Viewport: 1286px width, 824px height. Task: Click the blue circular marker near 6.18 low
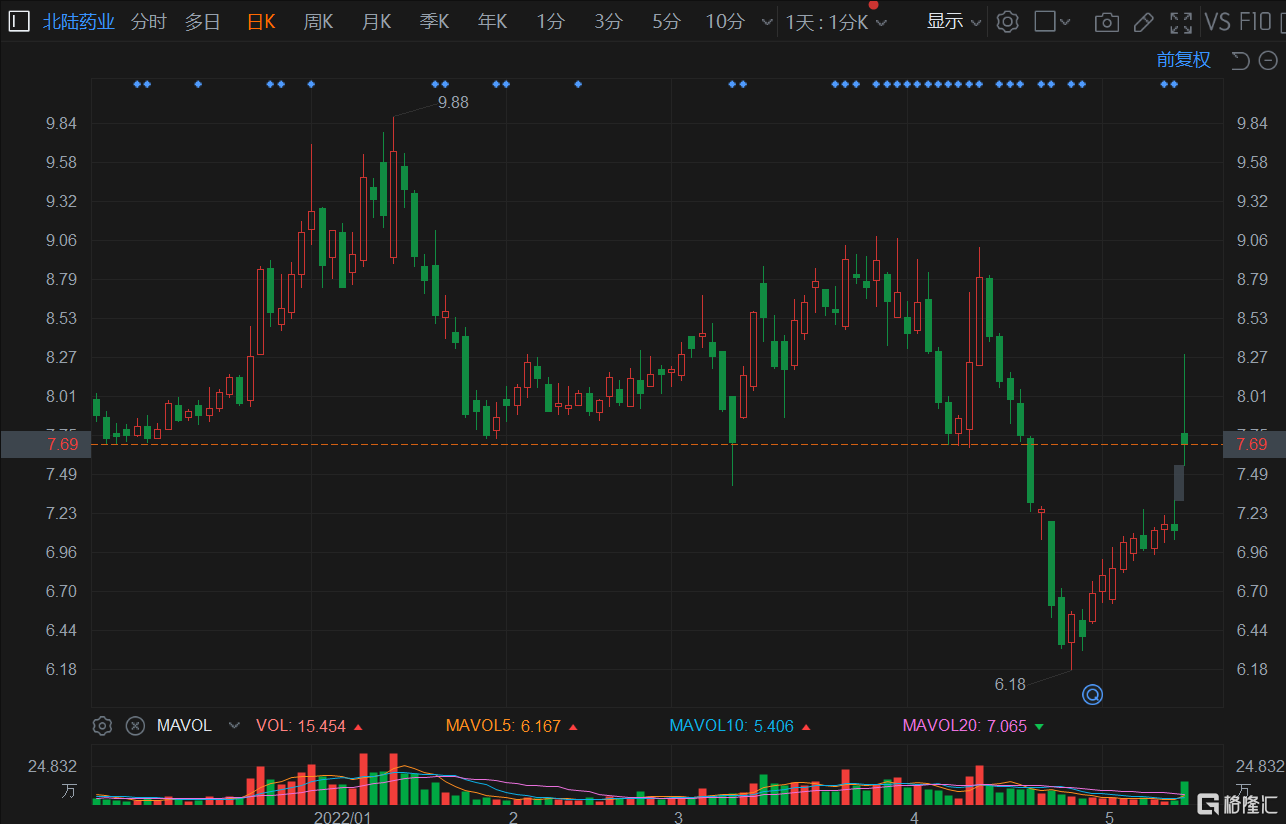pyautogui.click(x=1092, y=694)
